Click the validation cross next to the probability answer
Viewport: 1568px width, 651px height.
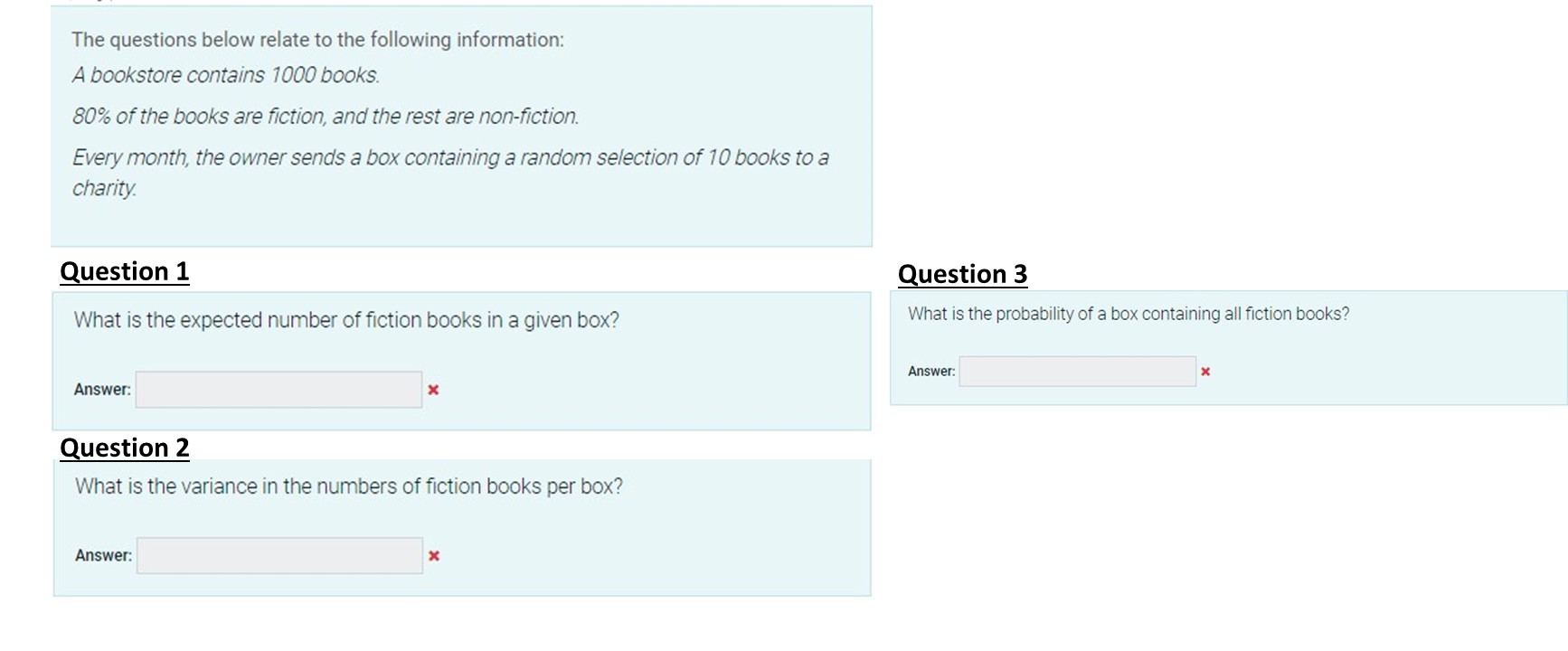(x=1205, y=370)
